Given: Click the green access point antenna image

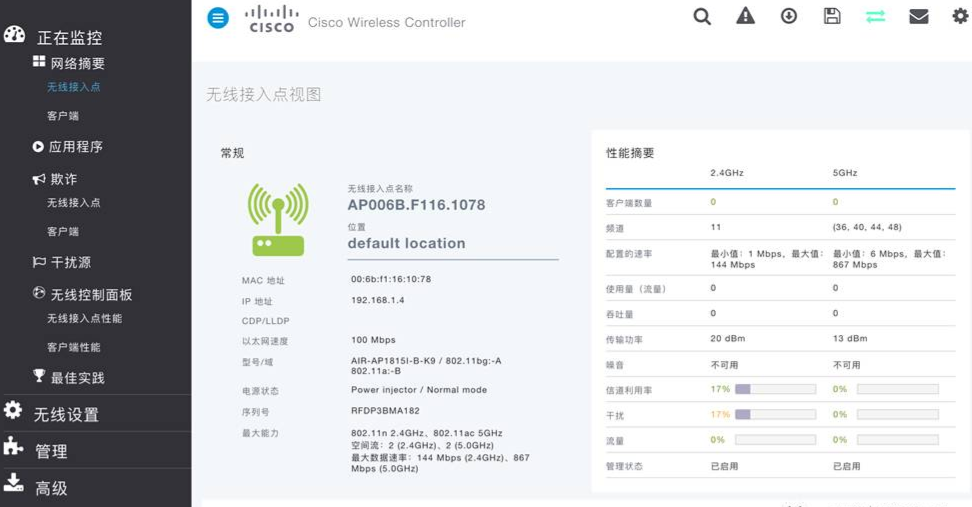Looking at the screenshot, I should point(278,220).
